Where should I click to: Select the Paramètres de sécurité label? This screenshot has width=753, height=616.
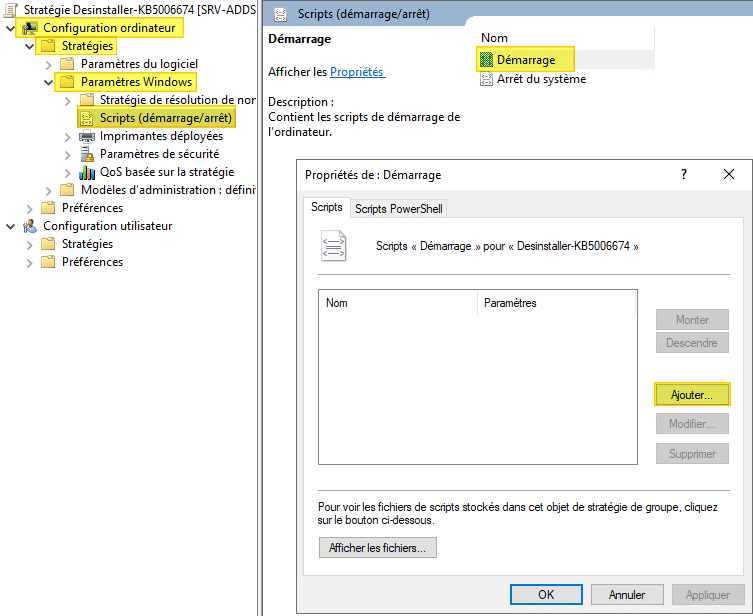[159, 154]
